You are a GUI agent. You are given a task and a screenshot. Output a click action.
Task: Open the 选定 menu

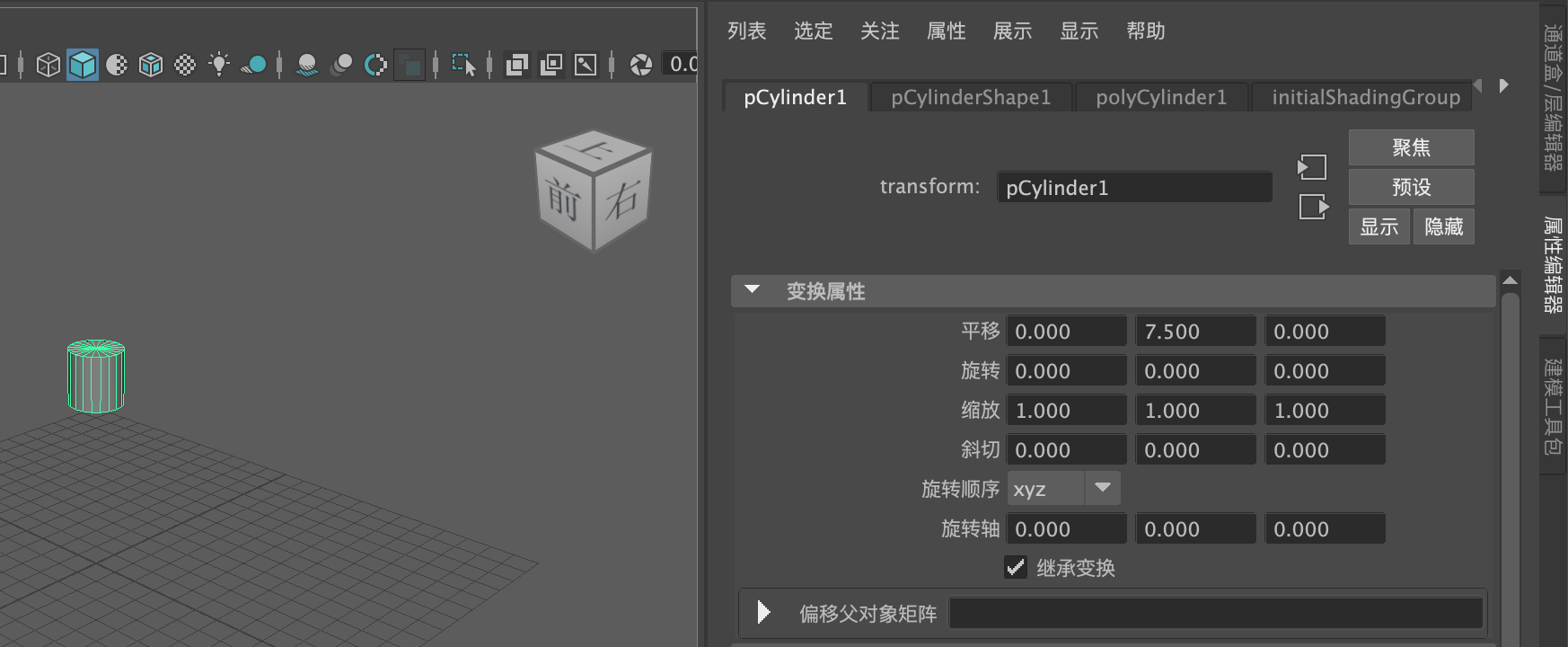(813, 31)
